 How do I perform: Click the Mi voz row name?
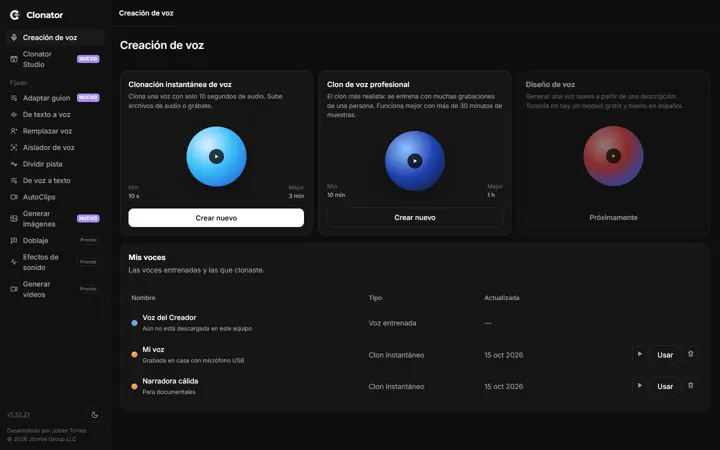tap(153, 349)
